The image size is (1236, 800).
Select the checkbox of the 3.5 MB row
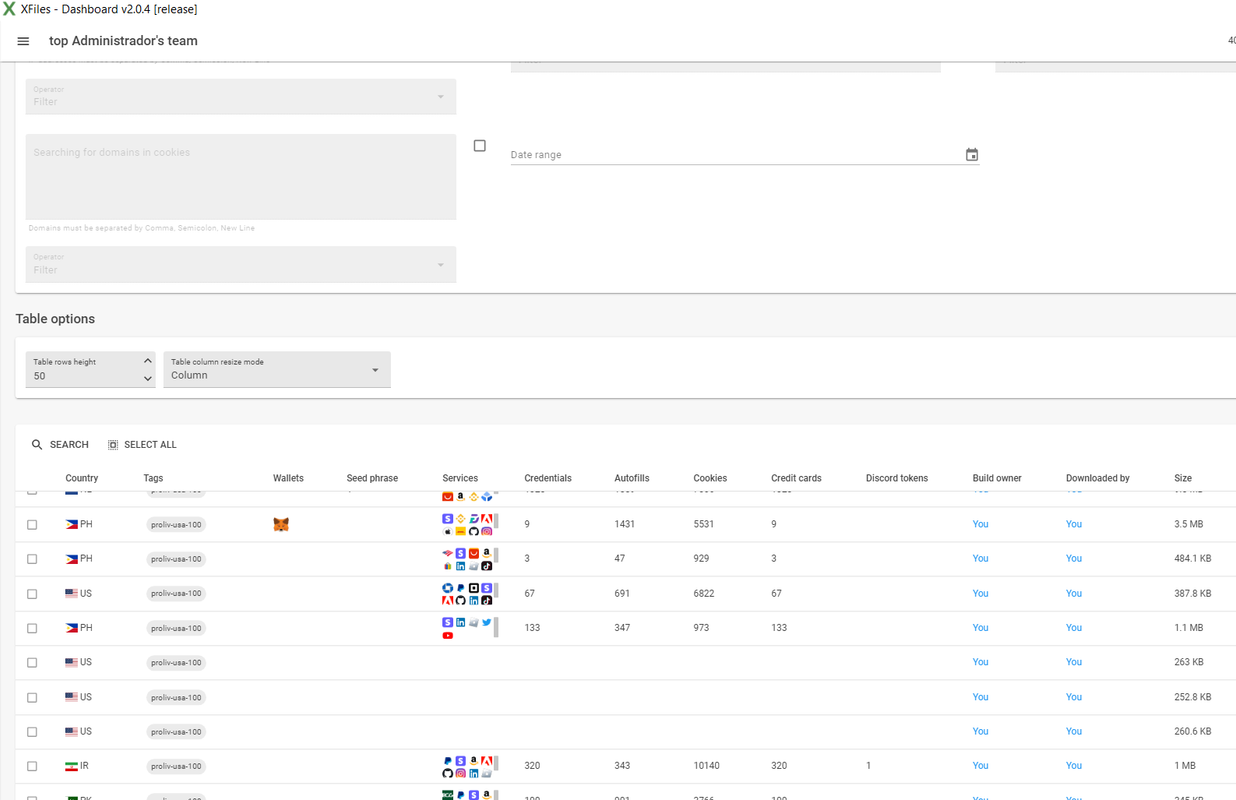[x=32, y=524]
